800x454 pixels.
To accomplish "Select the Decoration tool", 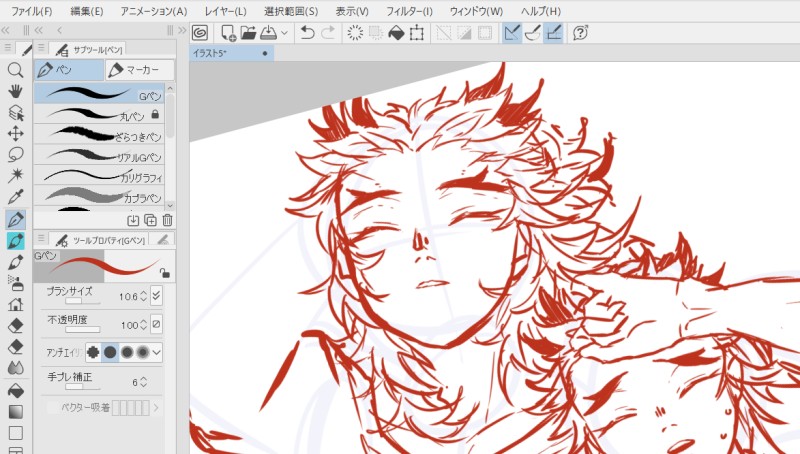I will pyautogui.click(x=15, y=305).
